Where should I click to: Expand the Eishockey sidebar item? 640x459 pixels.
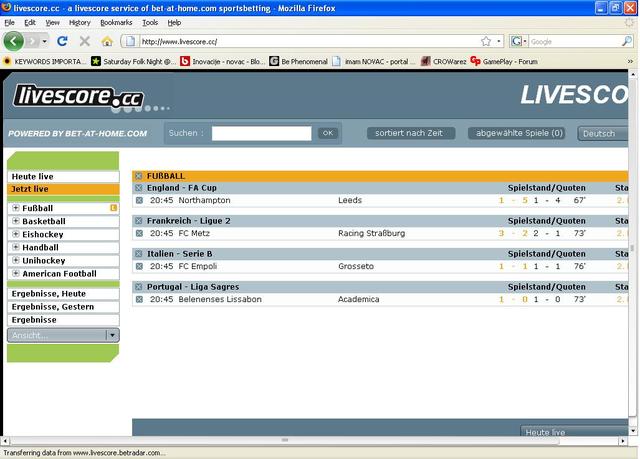(16, 234)
